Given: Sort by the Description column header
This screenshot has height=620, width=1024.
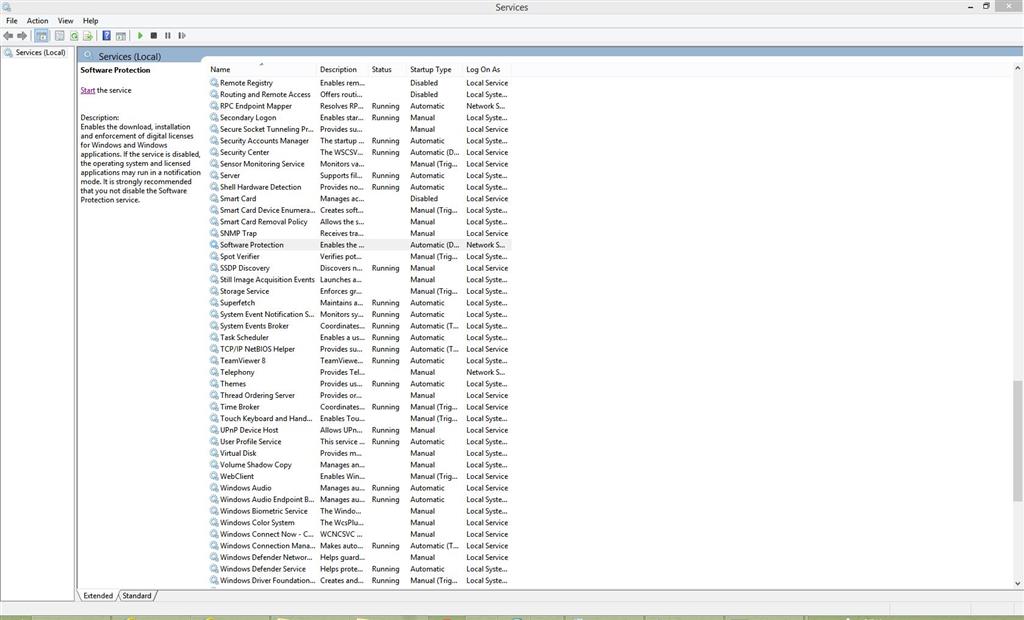Looking at the screenshot, I should coord(342,69).
